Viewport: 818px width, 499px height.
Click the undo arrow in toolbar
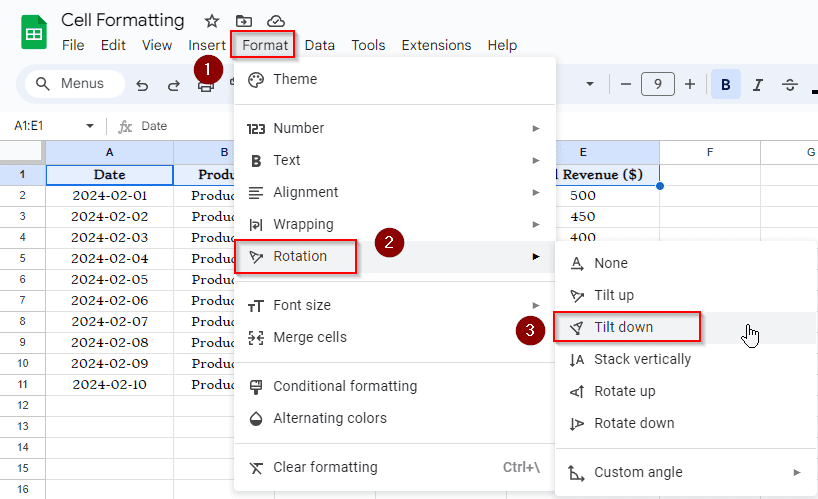click(x=142, y=85)
